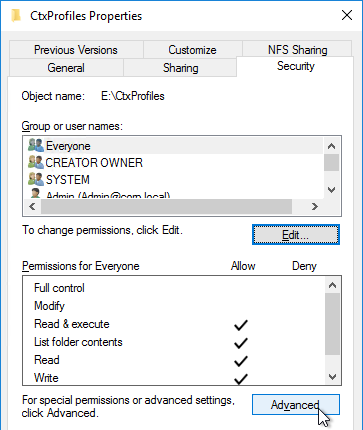This screenshot has height=430, width=363.
Task: Click down arrow of user list scrollbar
Action: tap(331, 190)
